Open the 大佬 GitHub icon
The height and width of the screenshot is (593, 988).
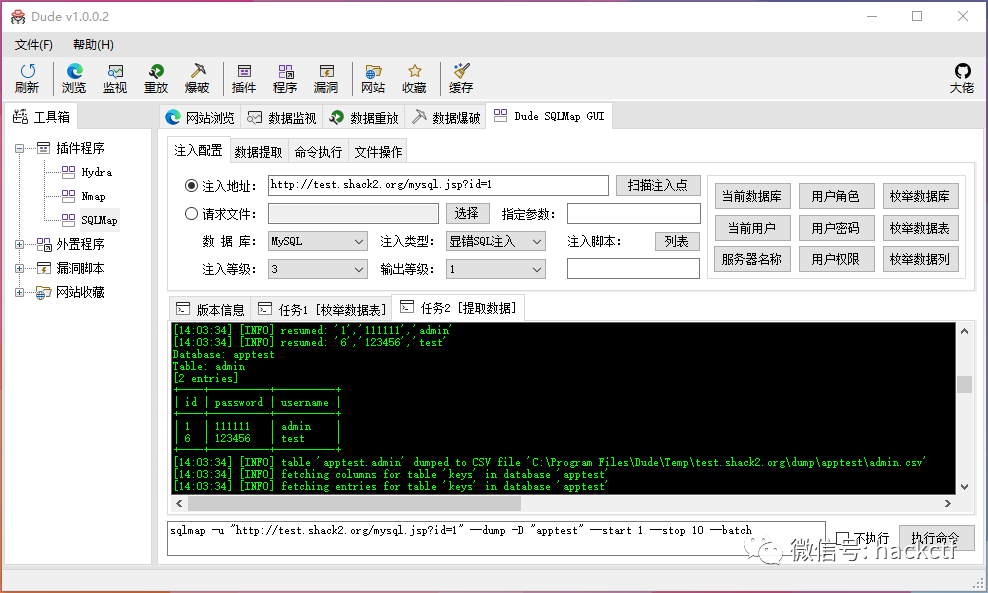coord(962,71)
